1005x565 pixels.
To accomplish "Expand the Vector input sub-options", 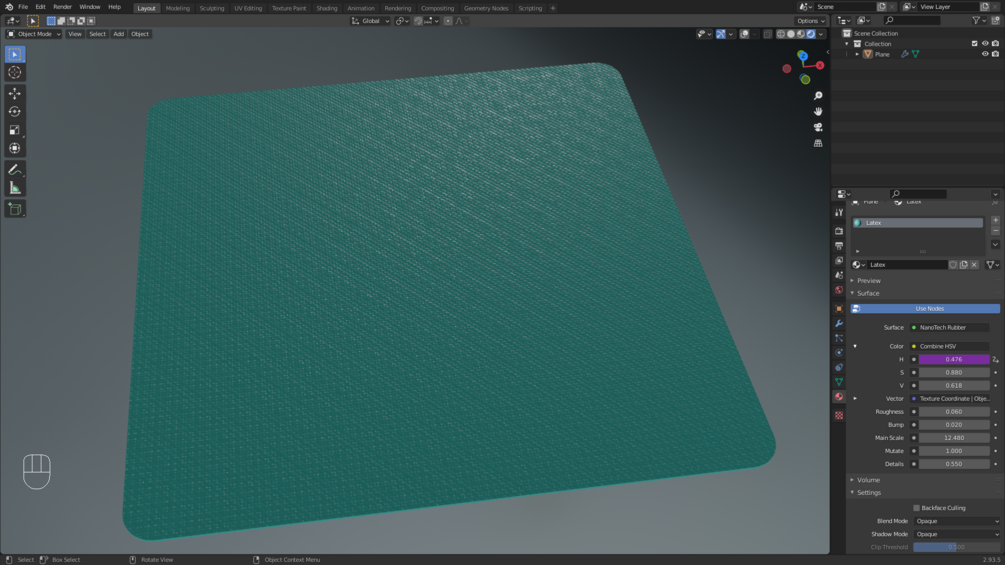I will coord(855,398).
